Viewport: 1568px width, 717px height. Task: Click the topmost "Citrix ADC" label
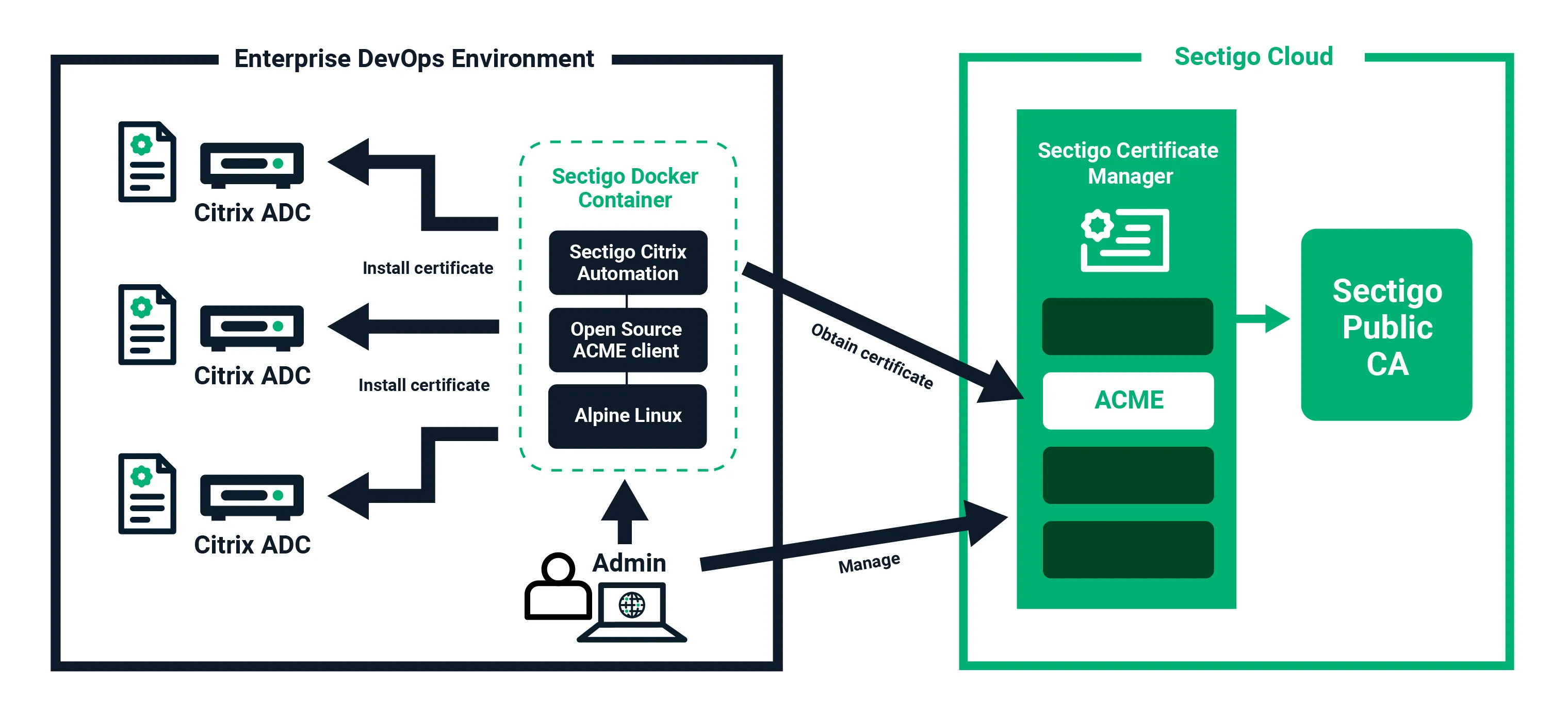point(252,213)
